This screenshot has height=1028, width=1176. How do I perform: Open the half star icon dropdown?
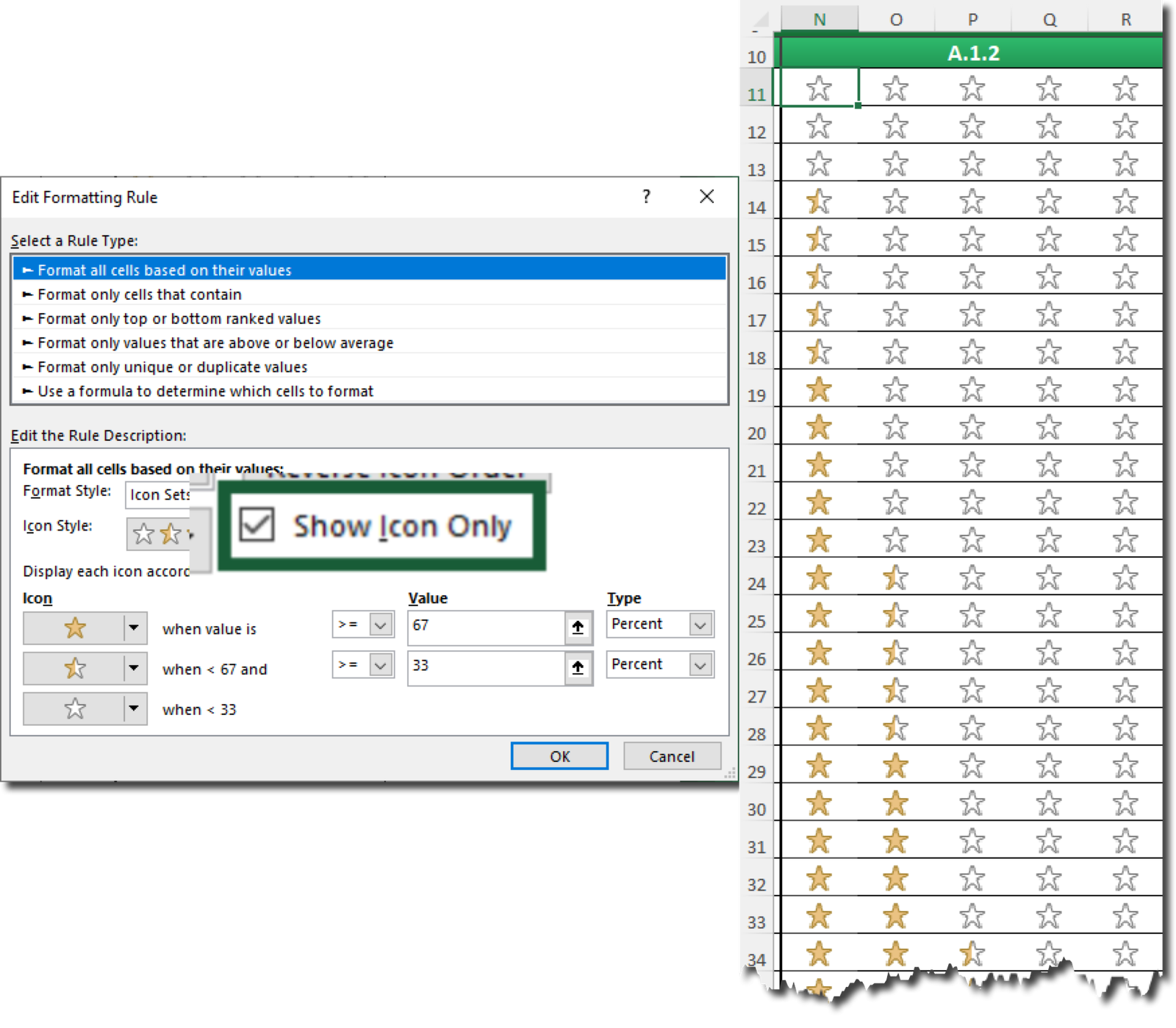click(134, 668)
